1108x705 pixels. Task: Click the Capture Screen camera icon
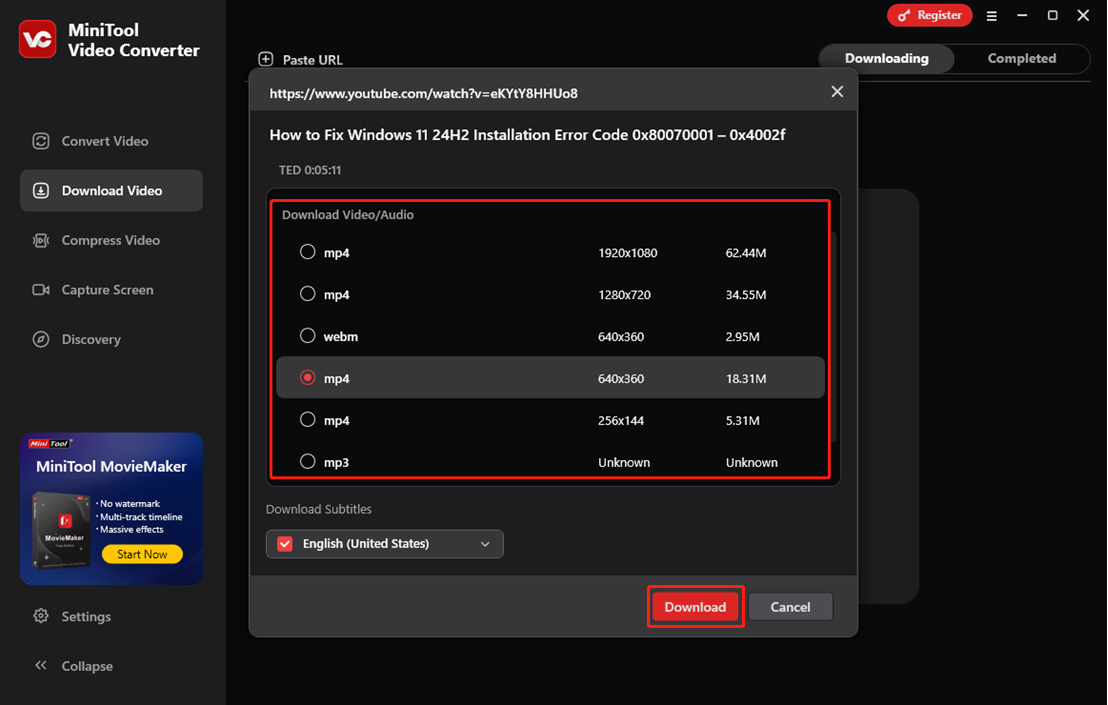pos(41,290)
